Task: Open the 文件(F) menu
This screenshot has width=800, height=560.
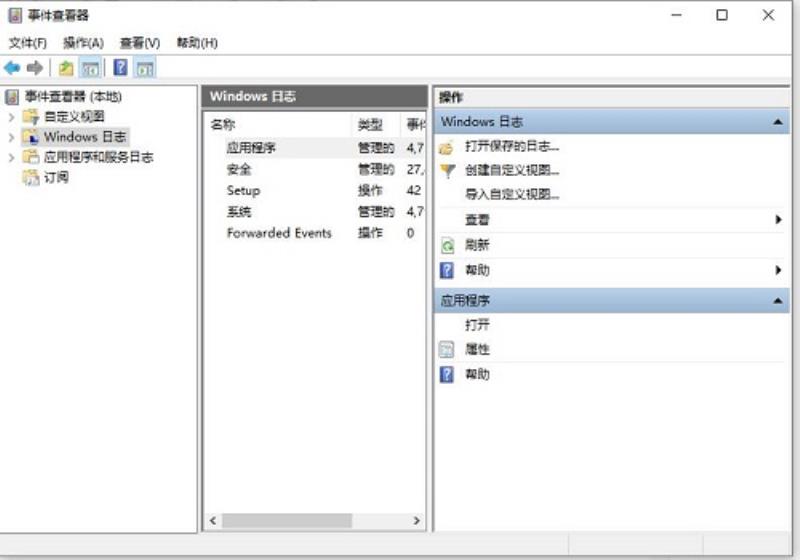Action: coord(28,43)
